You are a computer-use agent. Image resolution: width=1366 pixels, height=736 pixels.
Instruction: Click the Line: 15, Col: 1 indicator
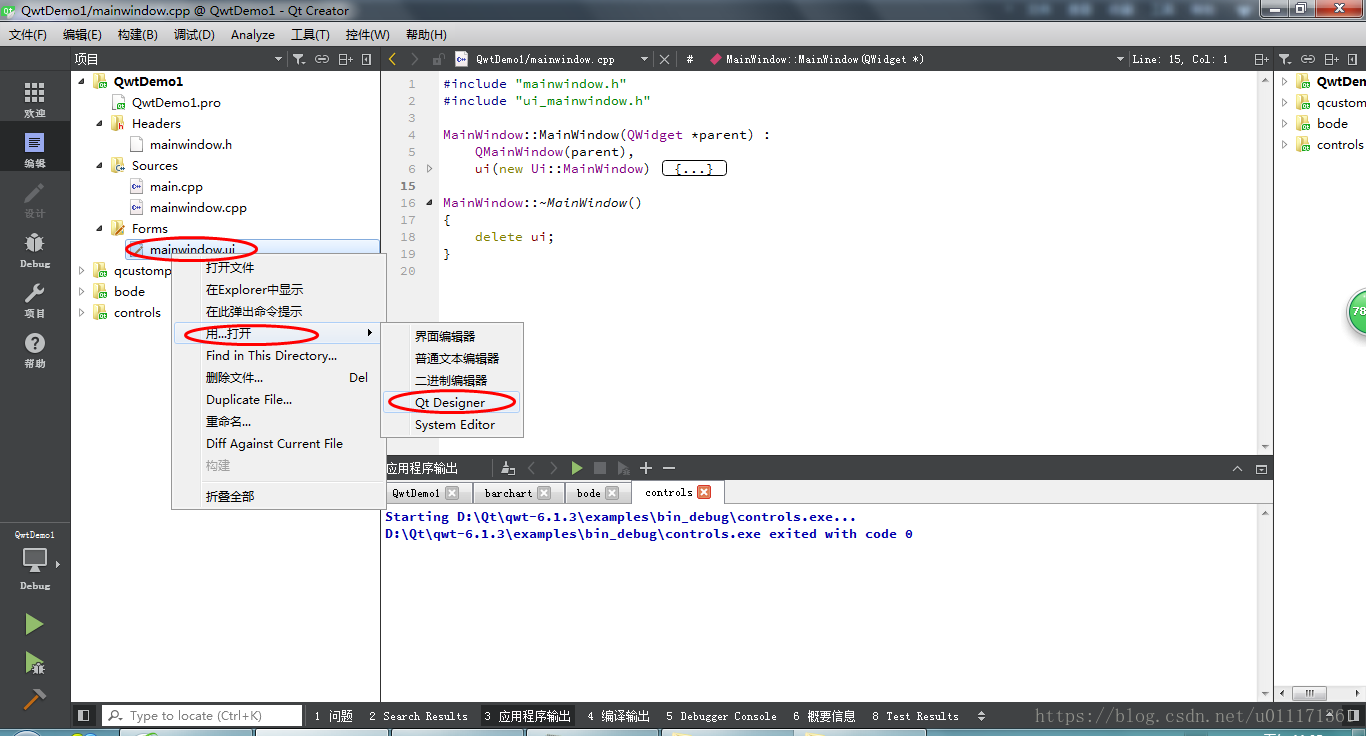[x=1180, y=60]
